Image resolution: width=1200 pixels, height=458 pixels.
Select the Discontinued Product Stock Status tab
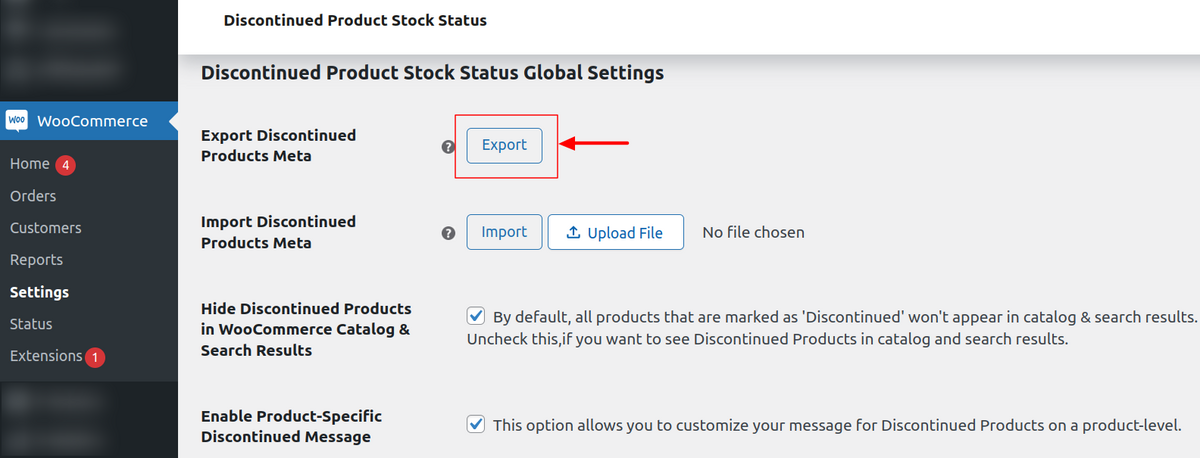tap(355, 20)
